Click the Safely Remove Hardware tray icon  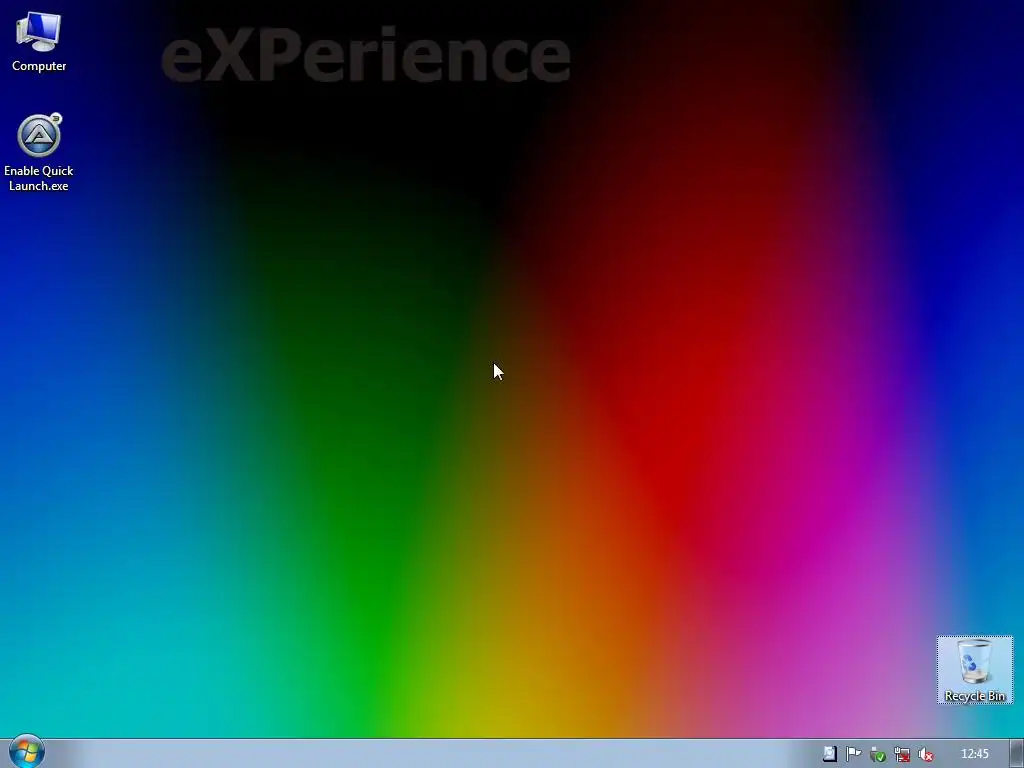pos(878,754)
